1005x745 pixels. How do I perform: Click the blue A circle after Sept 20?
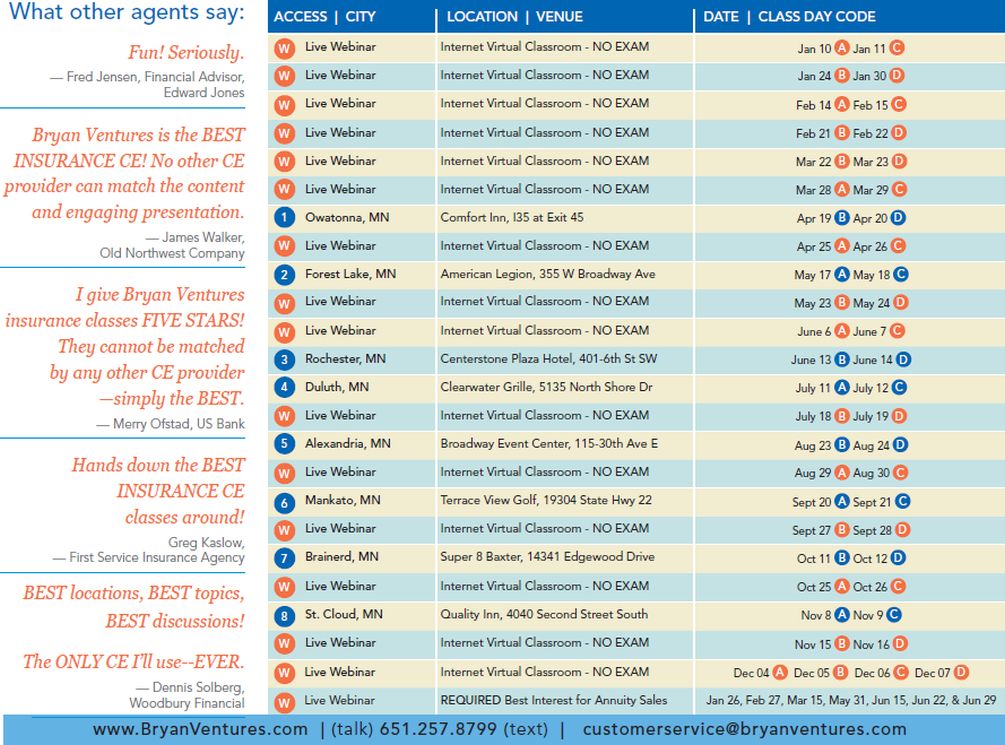(842, 501)
